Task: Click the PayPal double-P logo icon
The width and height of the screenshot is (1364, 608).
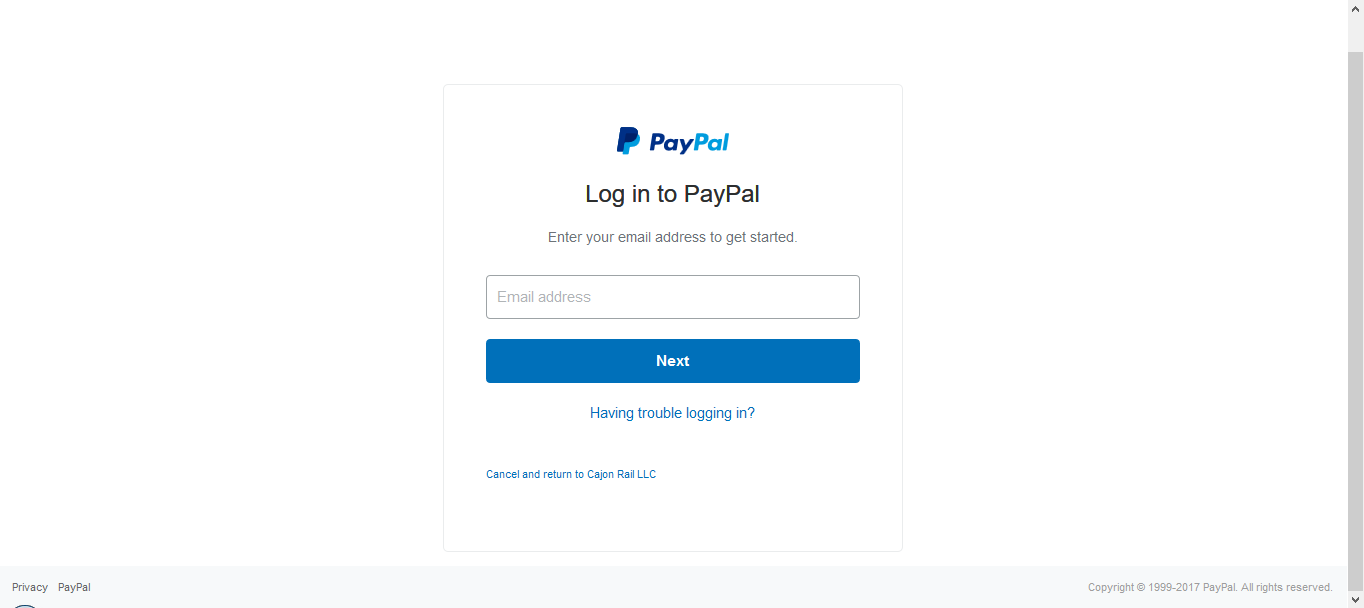Action: coord(628,141)
